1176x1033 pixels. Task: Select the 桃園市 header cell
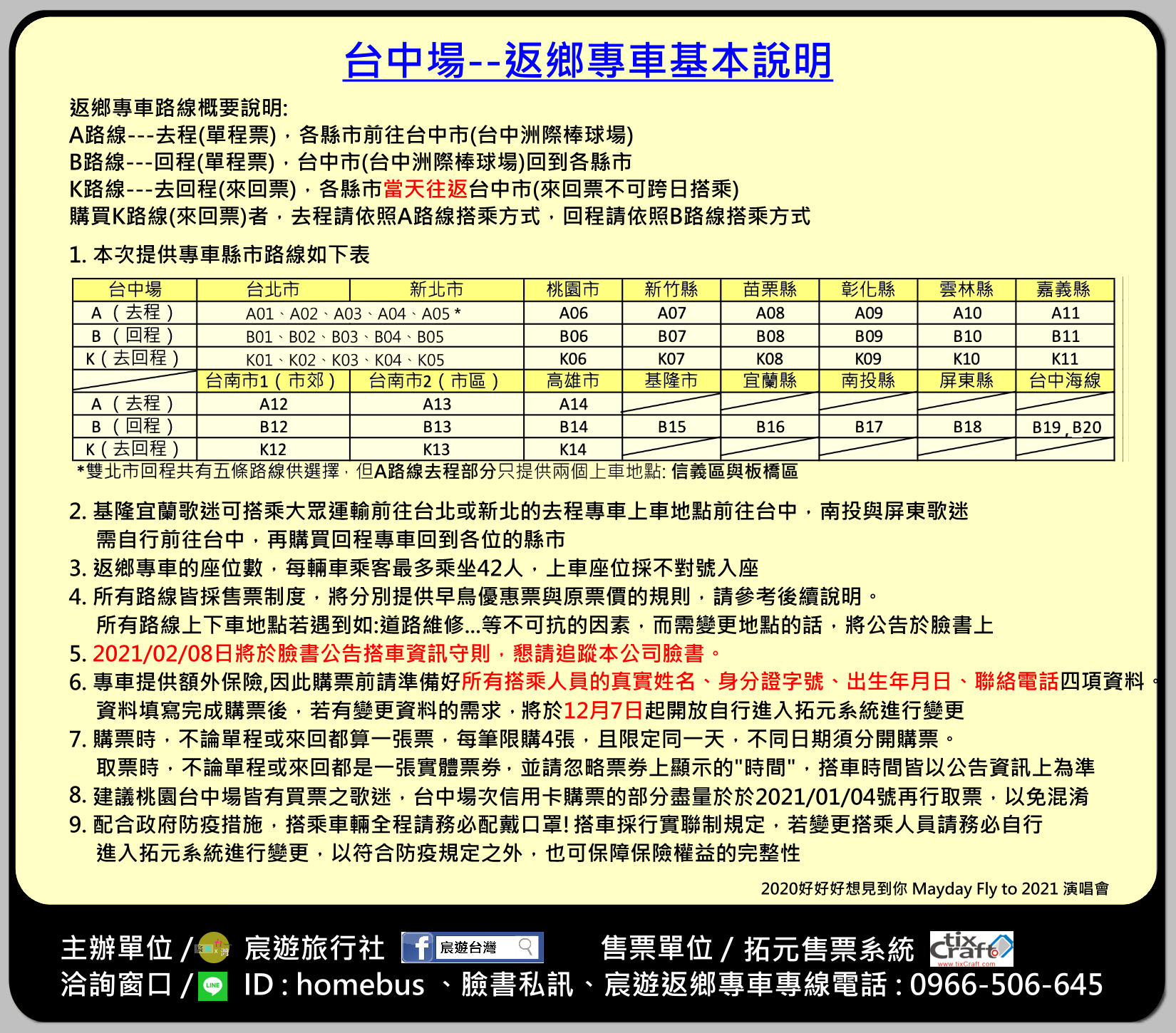pos(573,290)
